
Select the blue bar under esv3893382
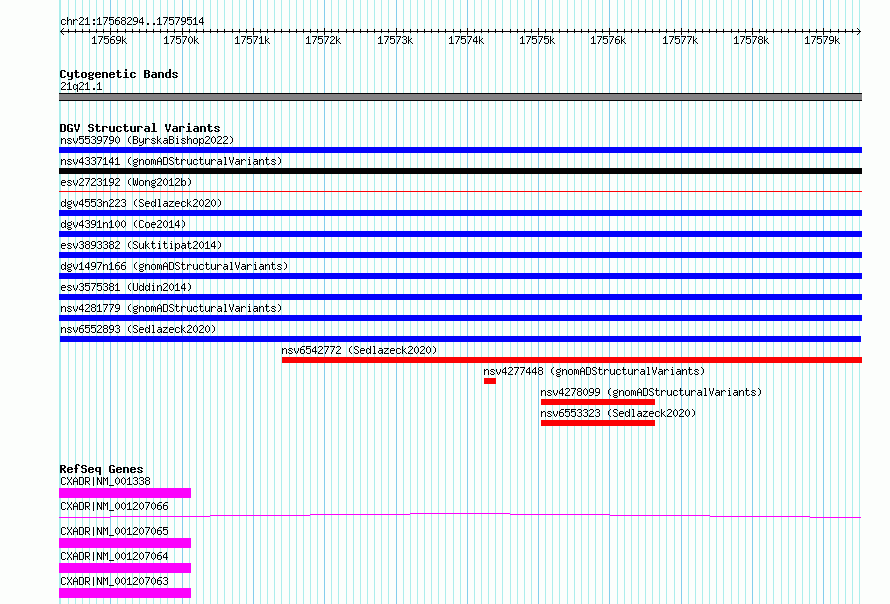[x=460, y=255]
